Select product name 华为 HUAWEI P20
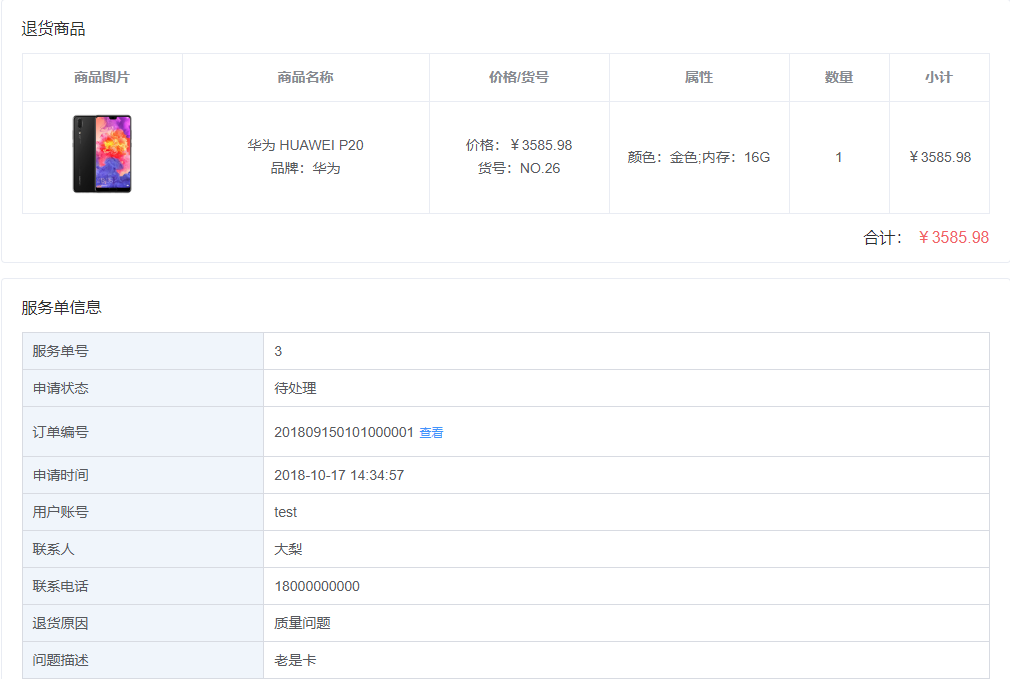 tap(305, 146)
